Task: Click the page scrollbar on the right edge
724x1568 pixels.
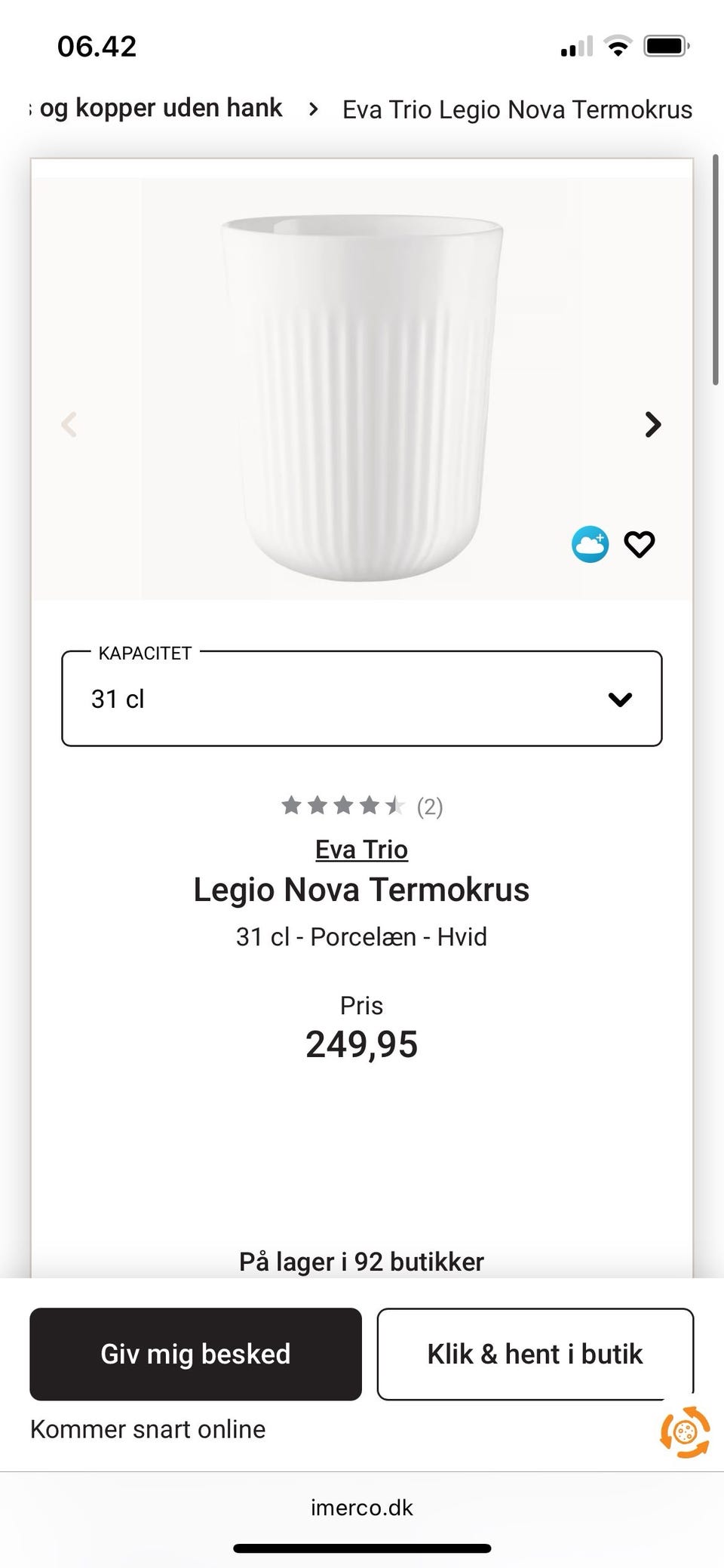Action: click(x=715, y=272)
